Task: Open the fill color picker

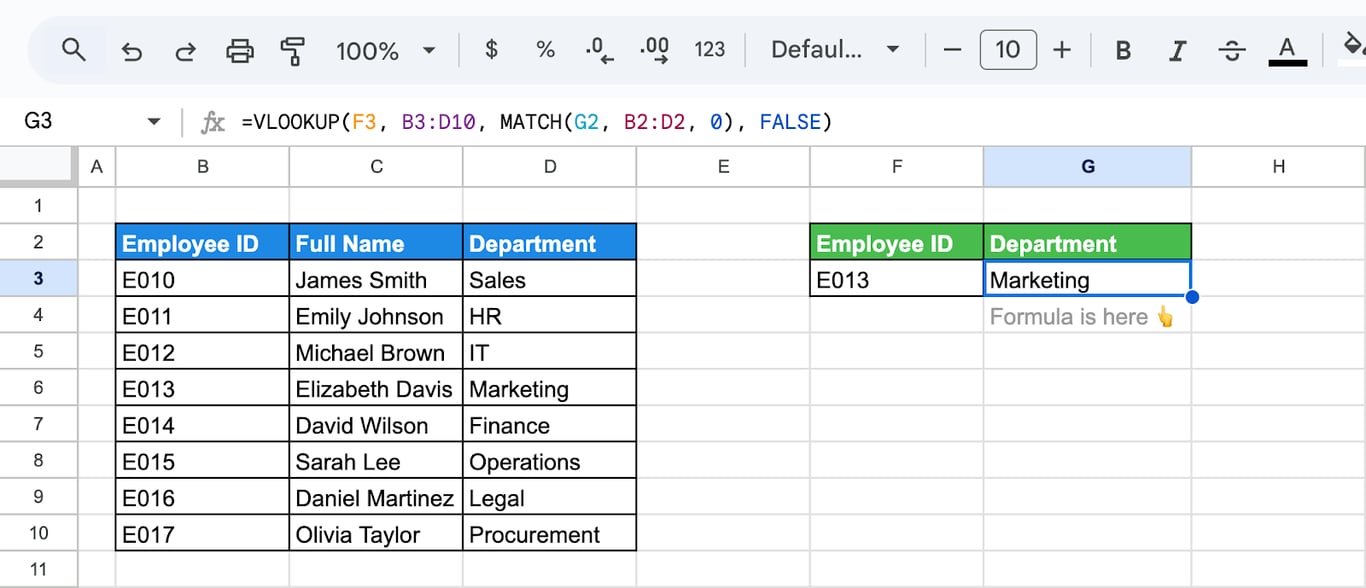Action: [x=1352, y=47]
